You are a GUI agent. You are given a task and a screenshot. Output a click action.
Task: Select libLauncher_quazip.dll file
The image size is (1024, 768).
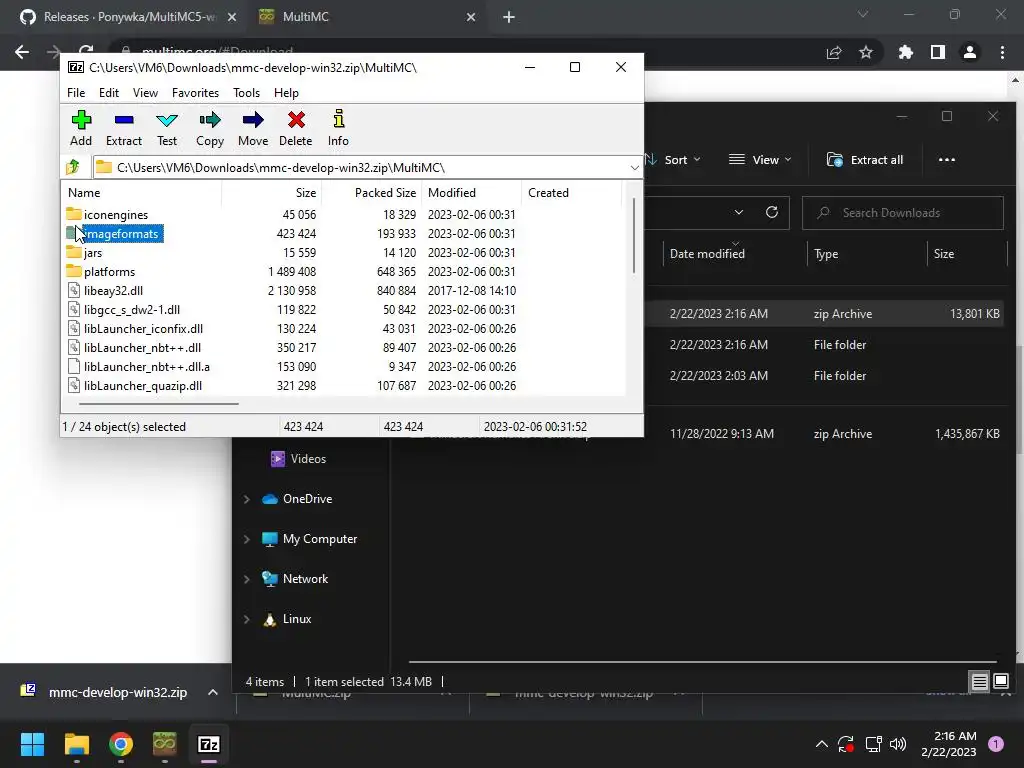(142, 385)
